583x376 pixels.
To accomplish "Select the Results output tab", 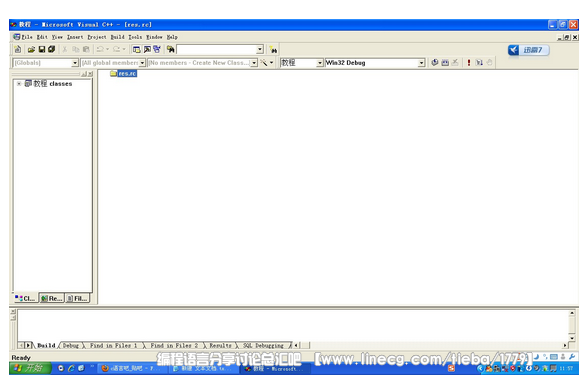I will (x=220, y=346).
